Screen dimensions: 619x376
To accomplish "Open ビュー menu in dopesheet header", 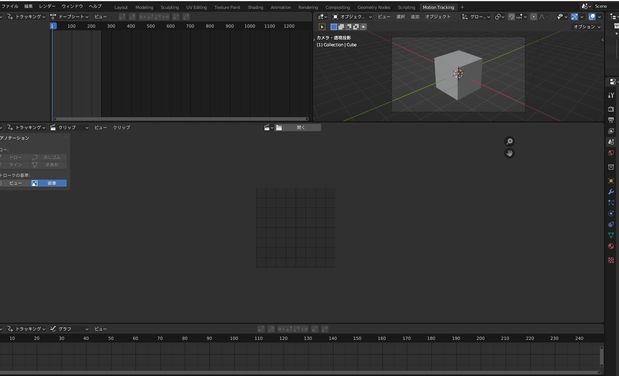I will [x=101, y=17].
